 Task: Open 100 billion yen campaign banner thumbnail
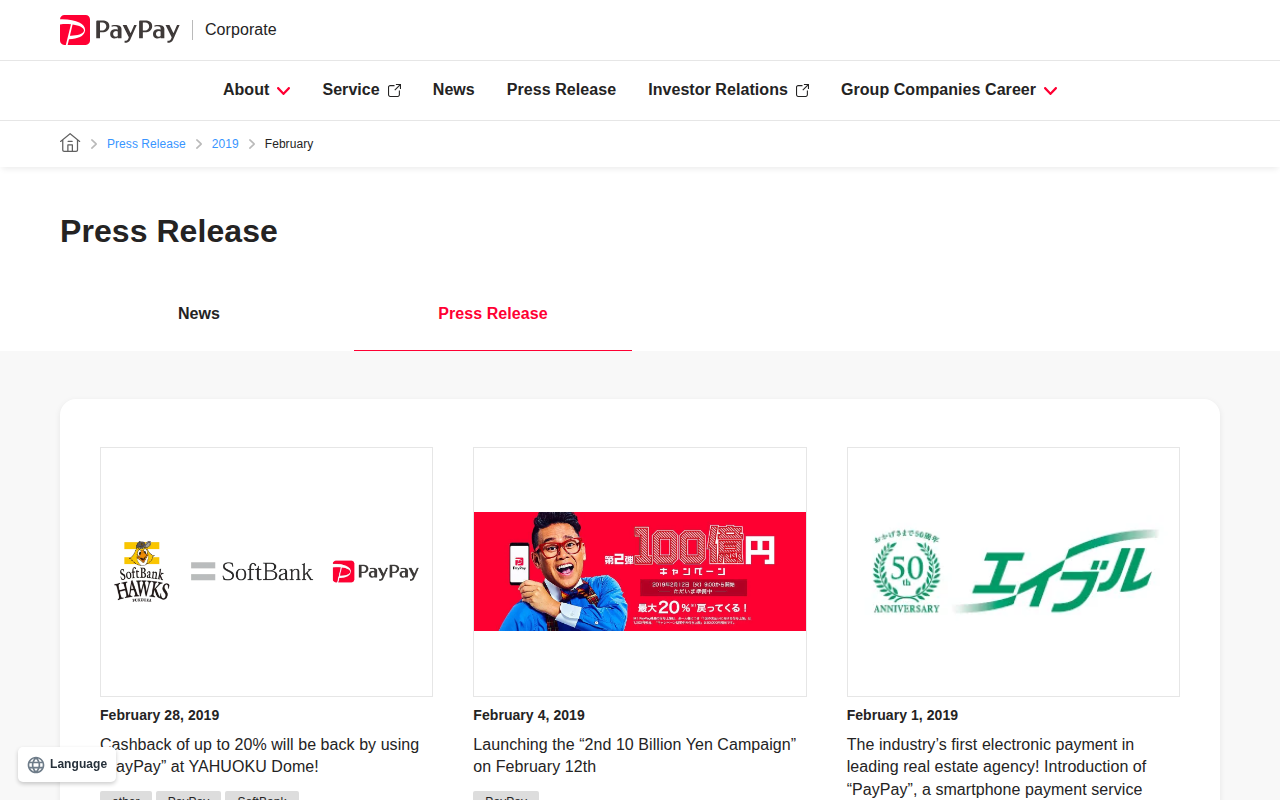pyautogui.click(x=640, y=572)
